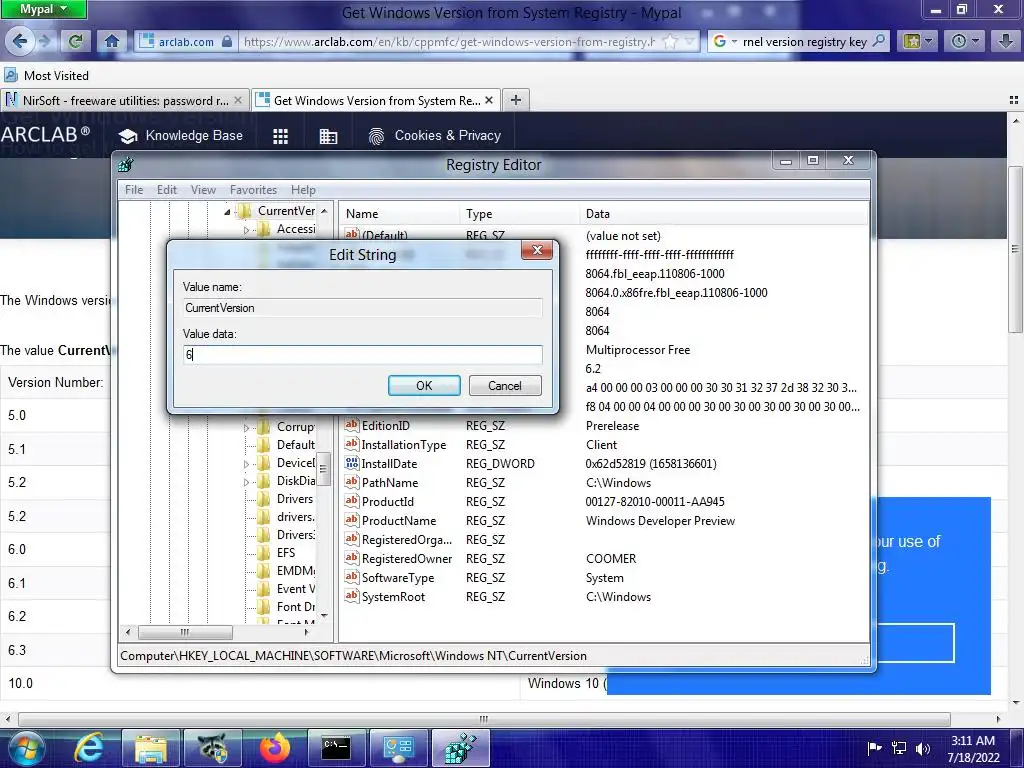This screenshot has height=768, width=1024.
Task: Click 'Windows Developer Preview' data cell
Action: 660,520
